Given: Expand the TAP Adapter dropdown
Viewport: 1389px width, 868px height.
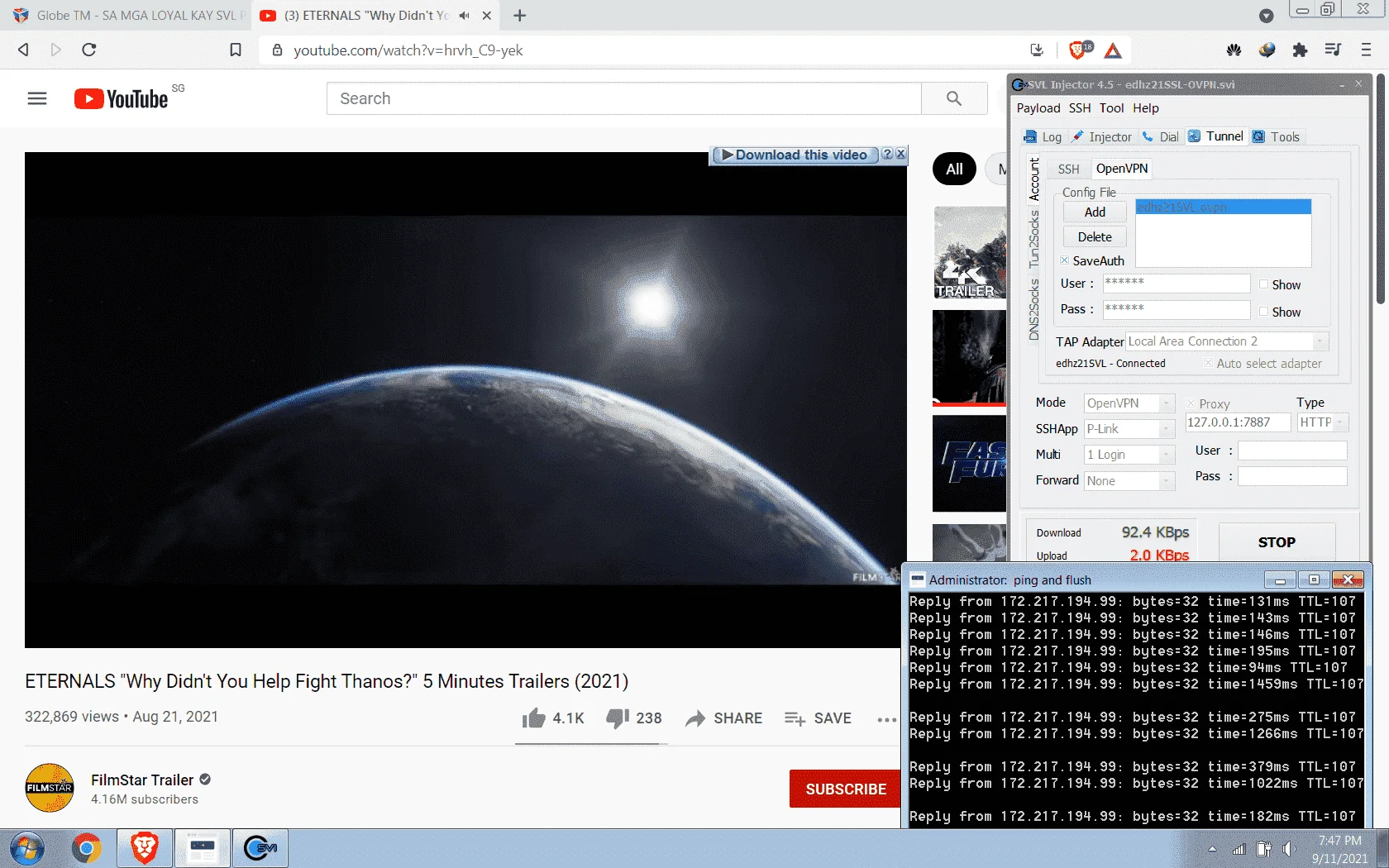Looking at the screenshot, I should point(1320,341).
